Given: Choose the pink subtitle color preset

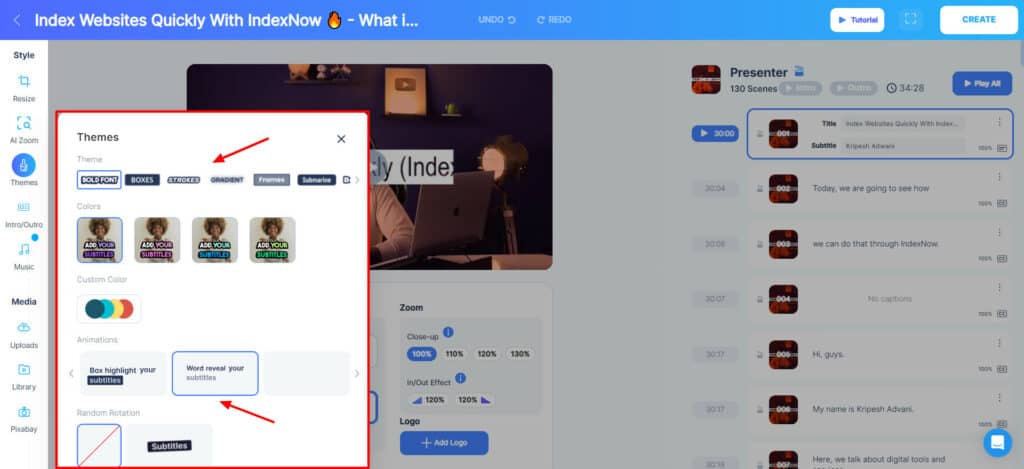Looking at the screenshot, I should (x=157, y=240).
